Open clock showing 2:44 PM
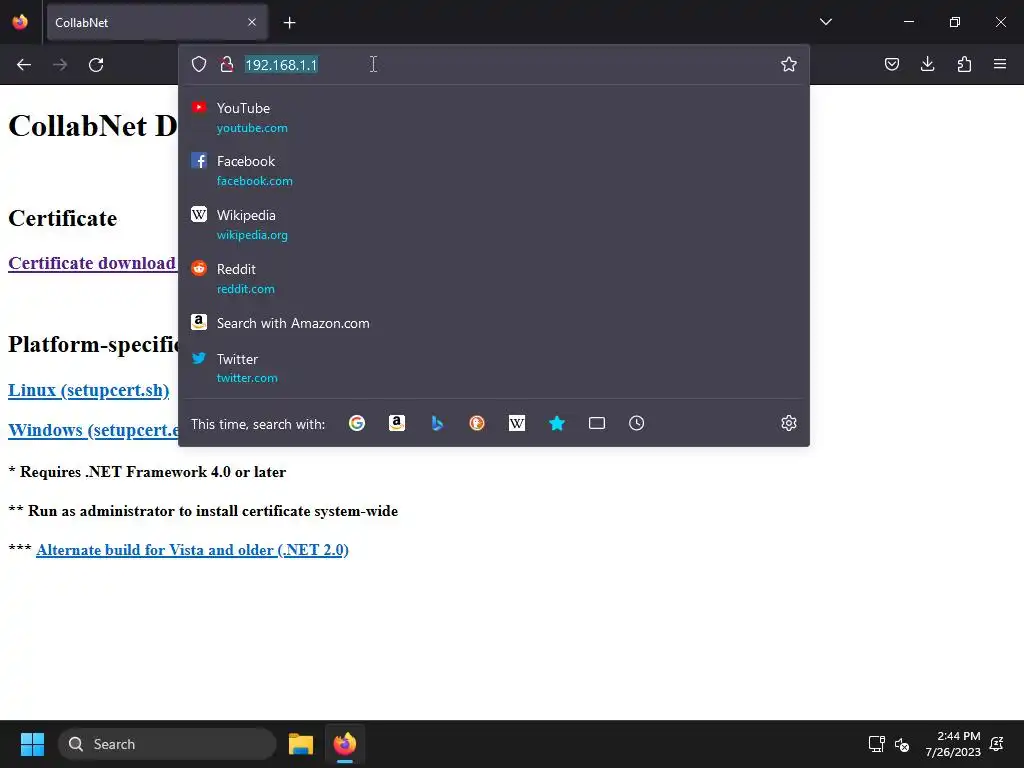1024x768 pixels. click(x=953, y=744)
